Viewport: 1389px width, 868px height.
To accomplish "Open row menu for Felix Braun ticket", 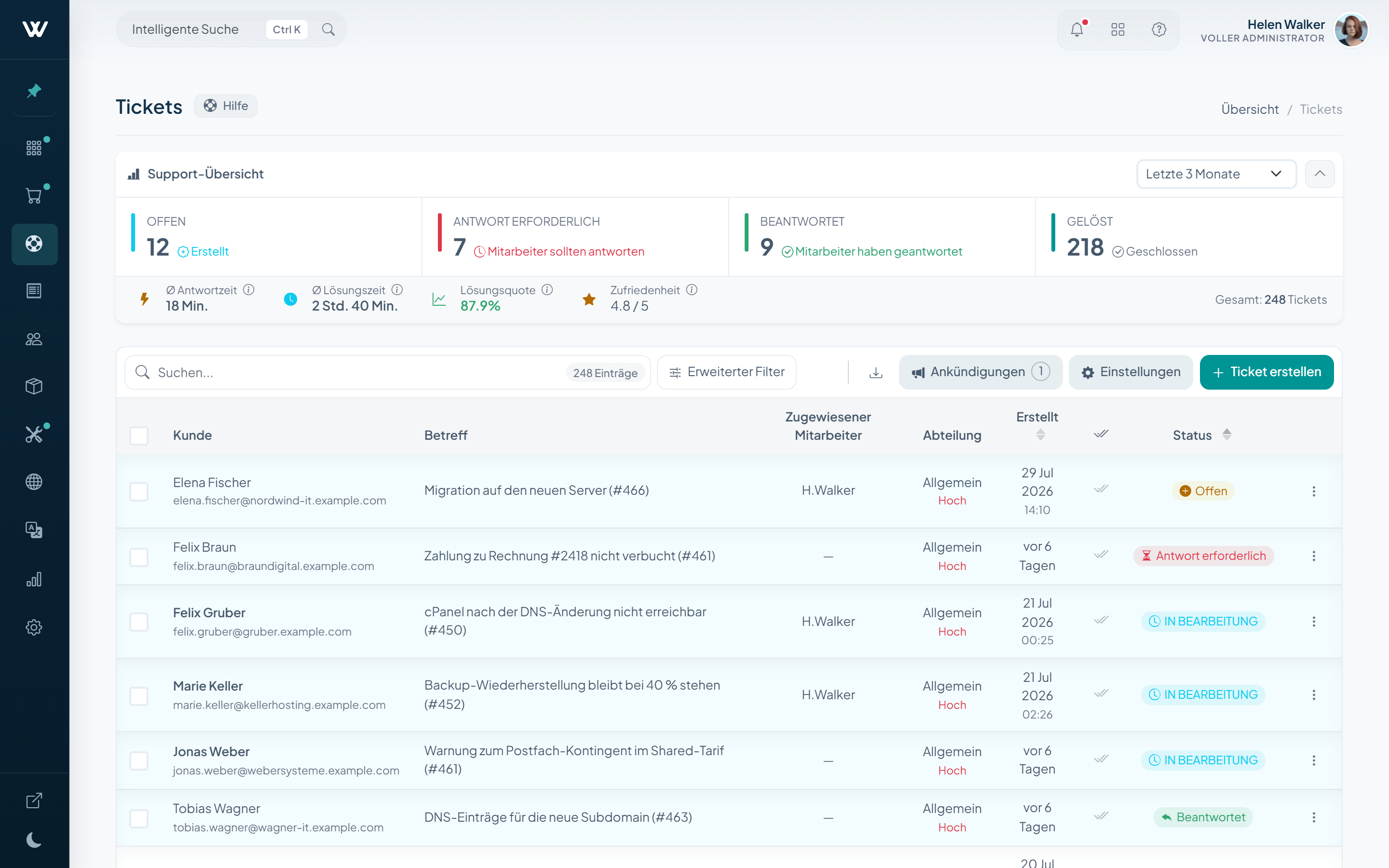I will click(1314, 556).
